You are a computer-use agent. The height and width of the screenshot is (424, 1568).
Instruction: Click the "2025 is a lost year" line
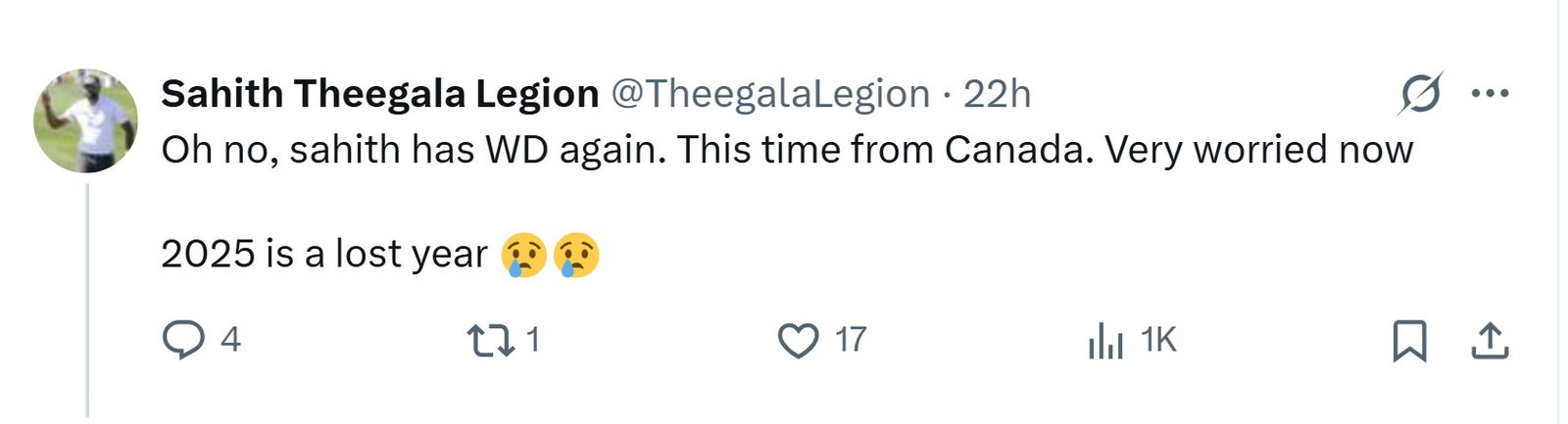pyautogui.click(x=323, y=255)
